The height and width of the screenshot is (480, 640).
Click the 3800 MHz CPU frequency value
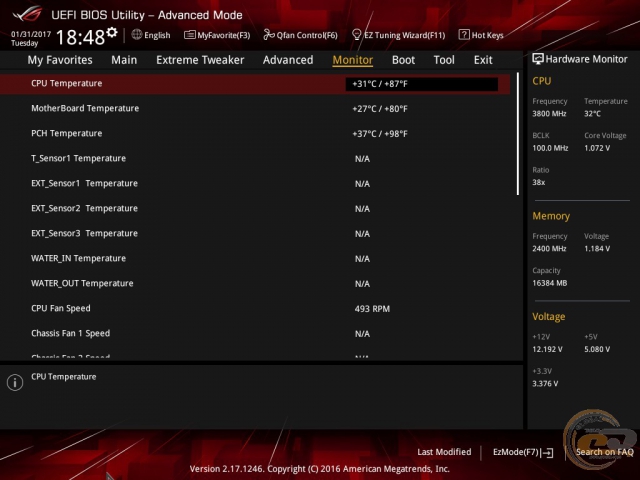coord(549,114)
